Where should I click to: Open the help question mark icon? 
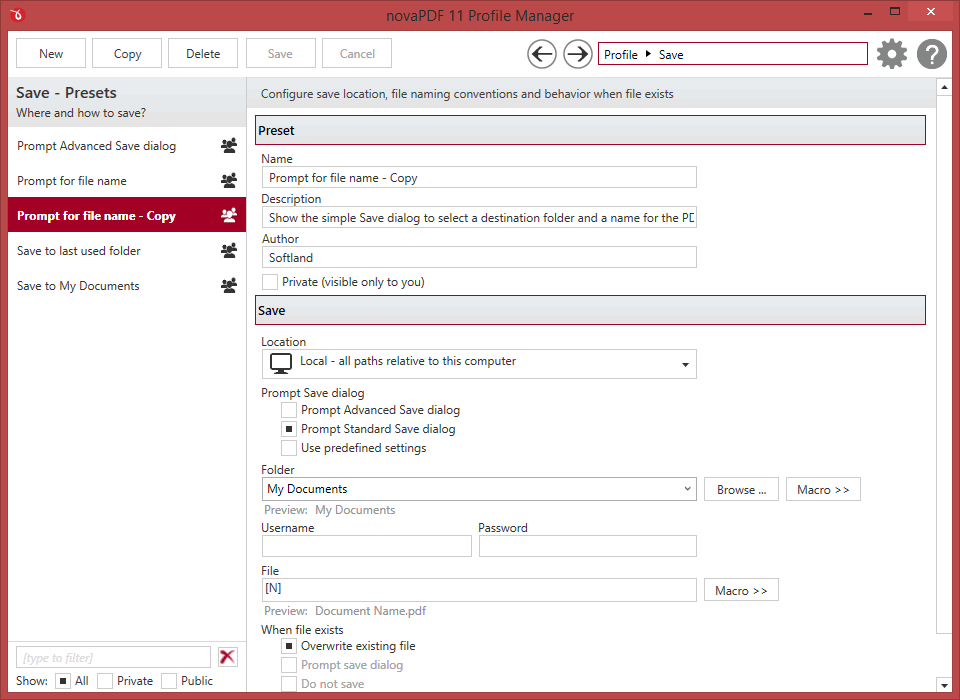click(x=932, y=54)
